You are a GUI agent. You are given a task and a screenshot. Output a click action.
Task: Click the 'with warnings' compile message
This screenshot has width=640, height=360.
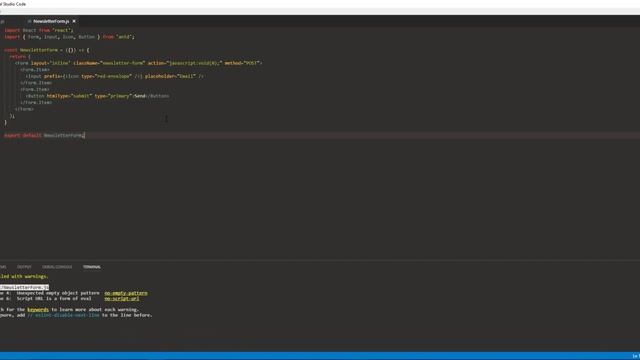[x=24, y=276]
